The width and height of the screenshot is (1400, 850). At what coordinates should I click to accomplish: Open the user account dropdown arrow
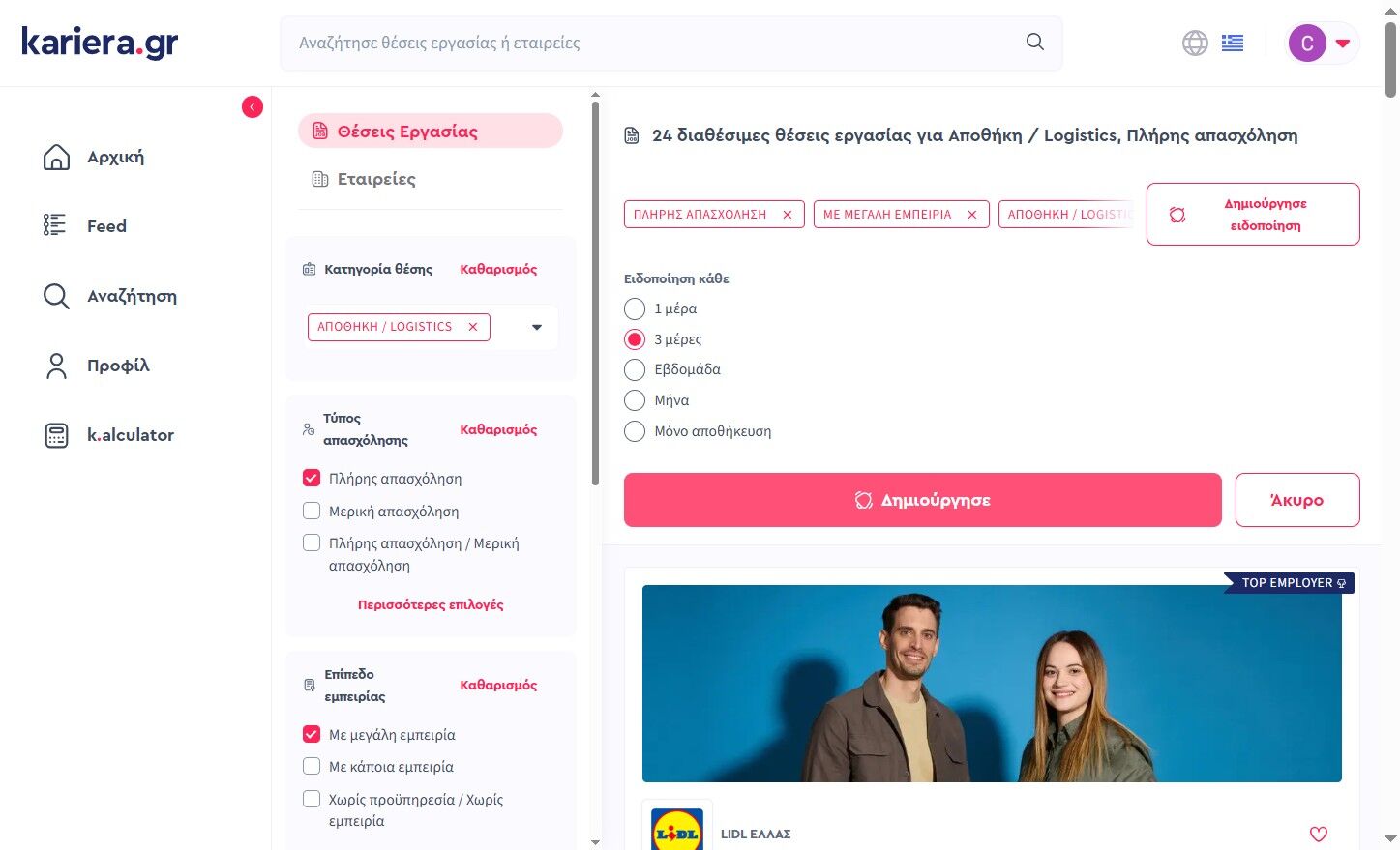[x=1343, y=43]
